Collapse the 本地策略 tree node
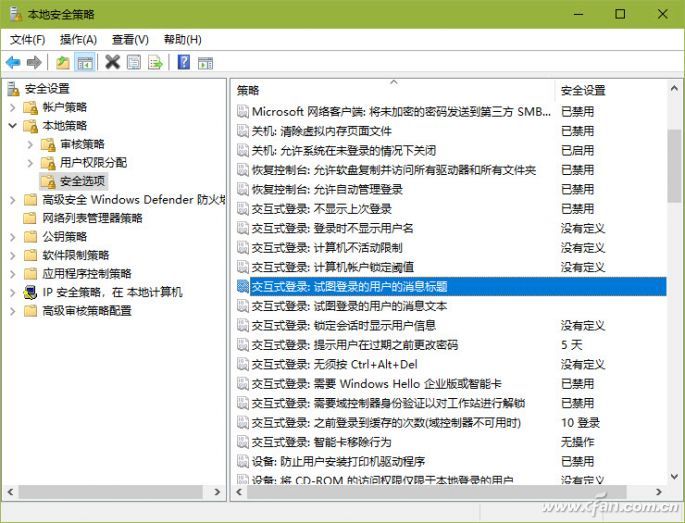 click(13, 126)
